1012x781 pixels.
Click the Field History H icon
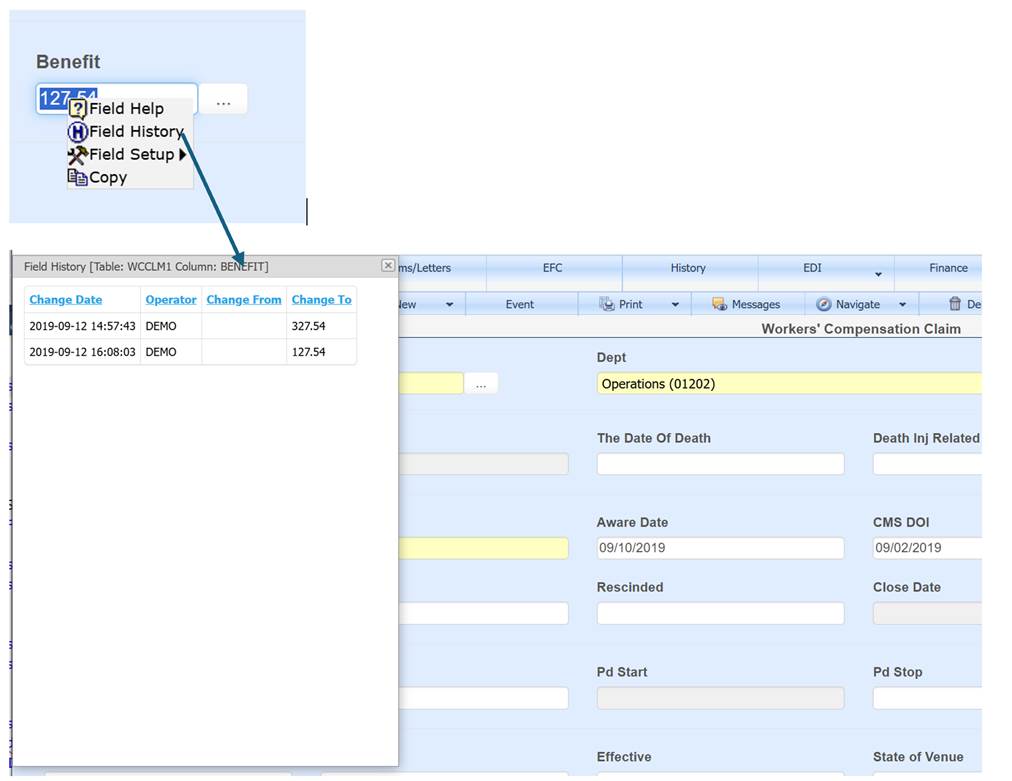tap(78, 131)
